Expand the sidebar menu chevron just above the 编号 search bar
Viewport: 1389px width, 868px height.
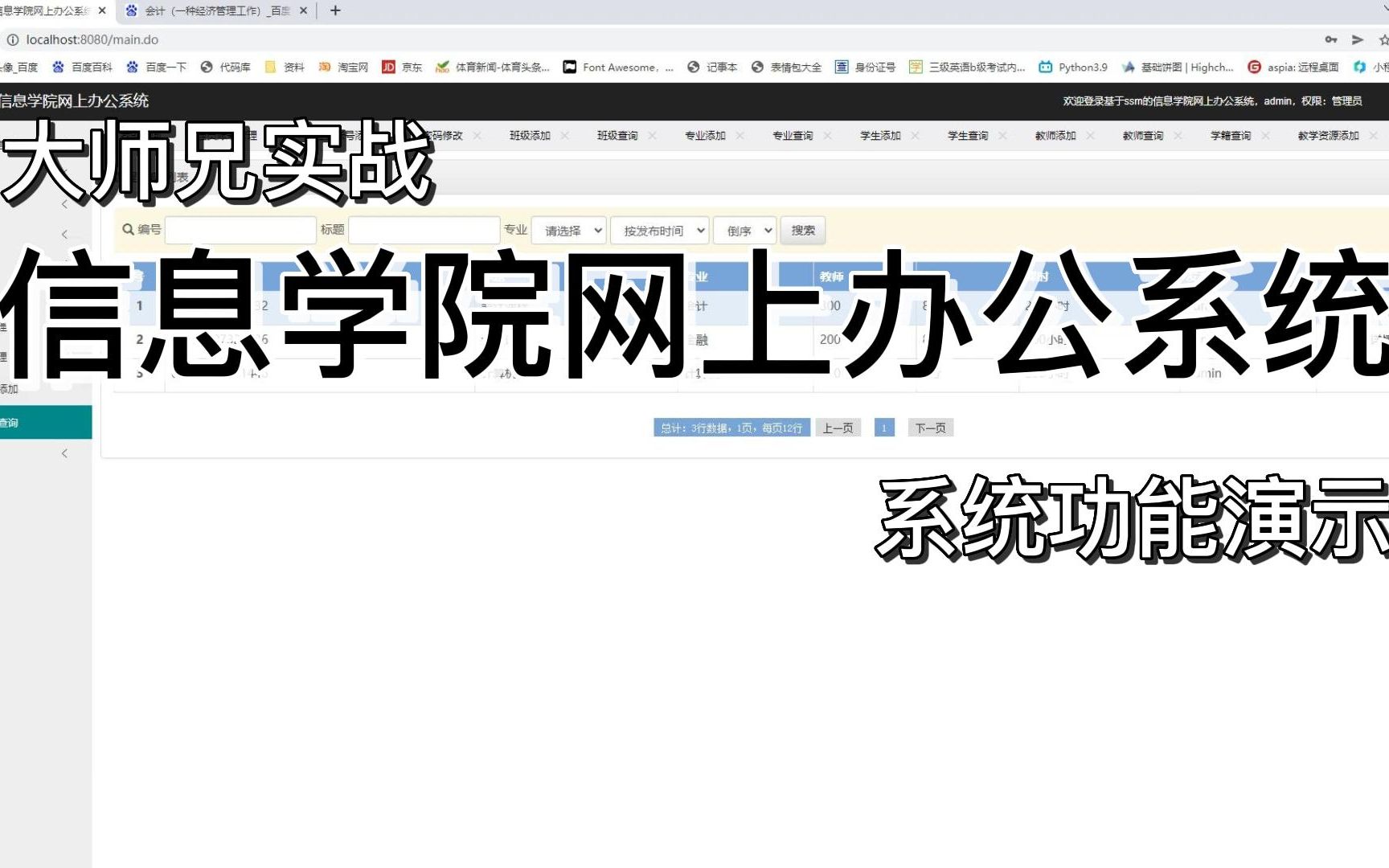click(x=64, y=204)
